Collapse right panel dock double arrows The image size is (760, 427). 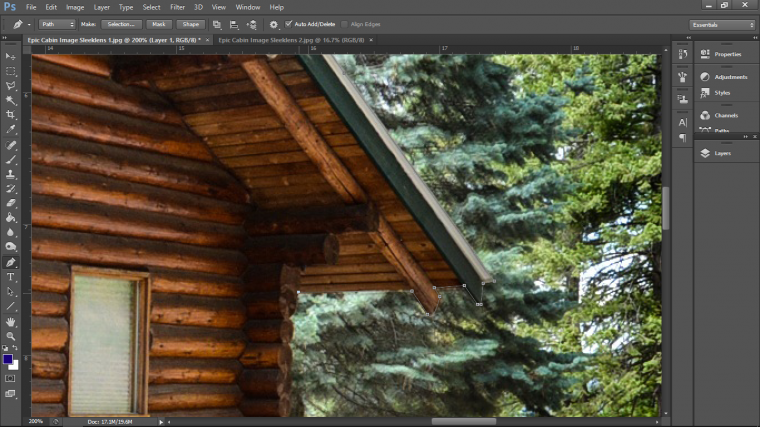[755, 37]
